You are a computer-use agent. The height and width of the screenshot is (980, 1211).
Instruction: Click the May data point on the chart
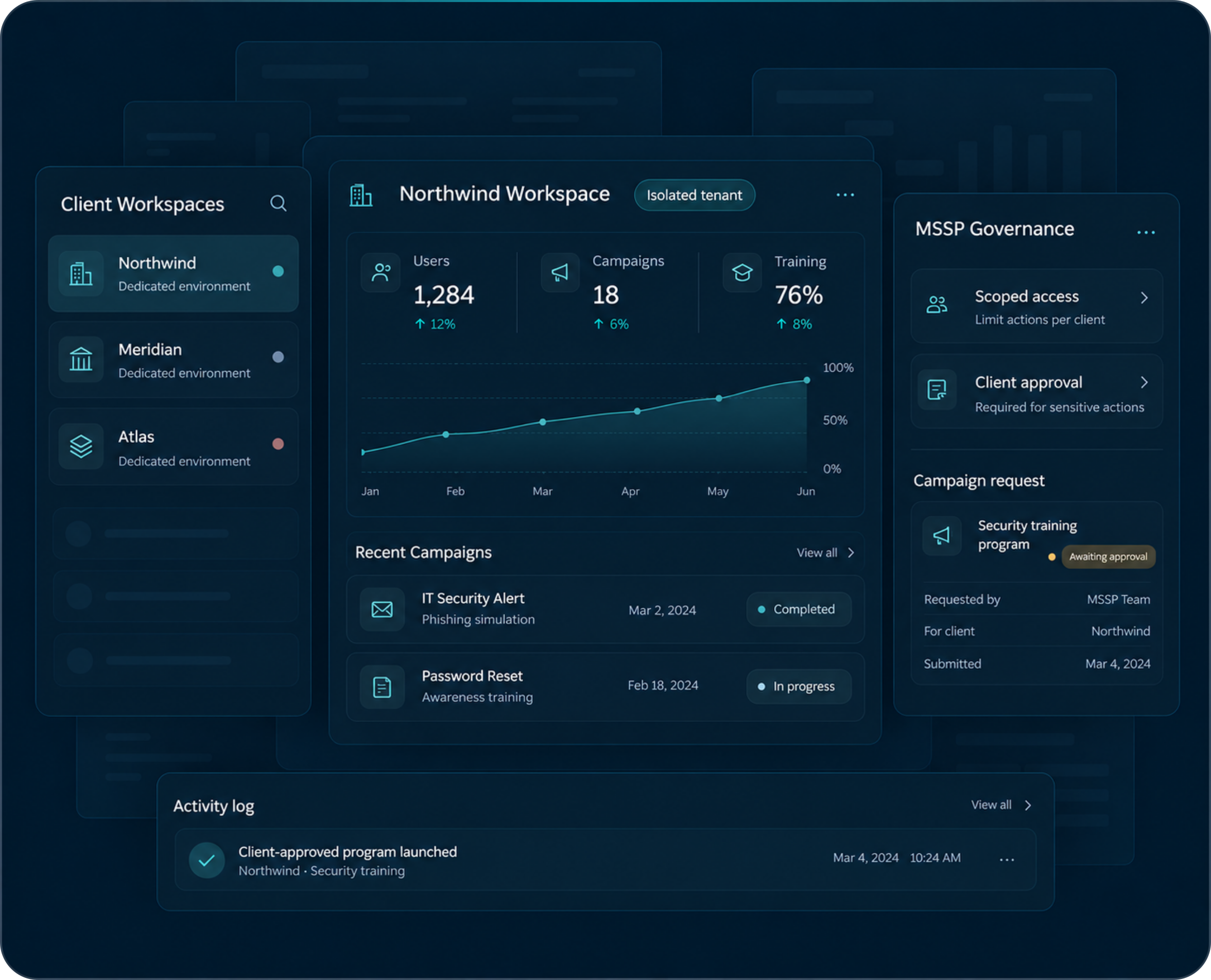[719, 398]
